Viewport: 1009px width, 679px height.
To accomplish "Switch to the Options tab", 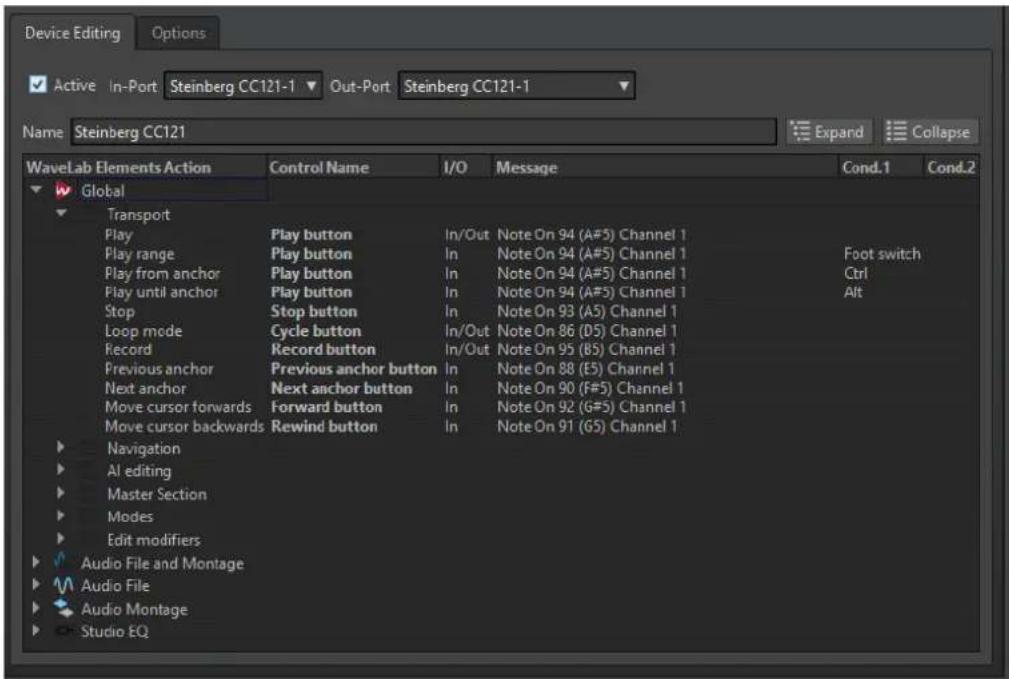I will pos(178,33).
